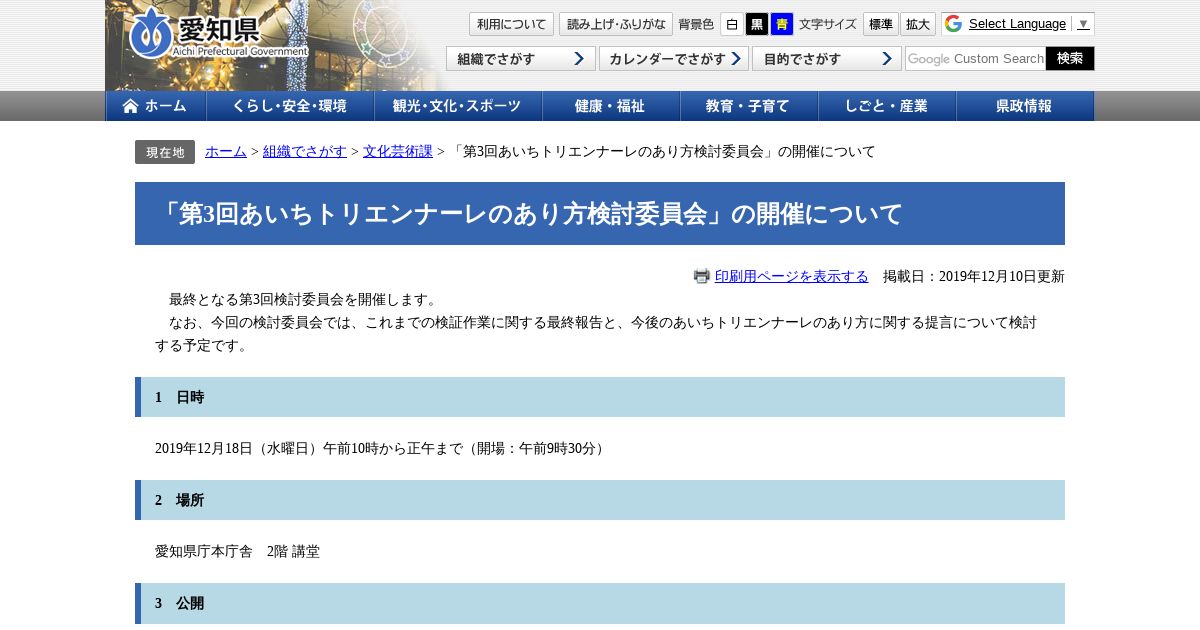Click 印刷用ページを表示する link

tap(792, 277)
